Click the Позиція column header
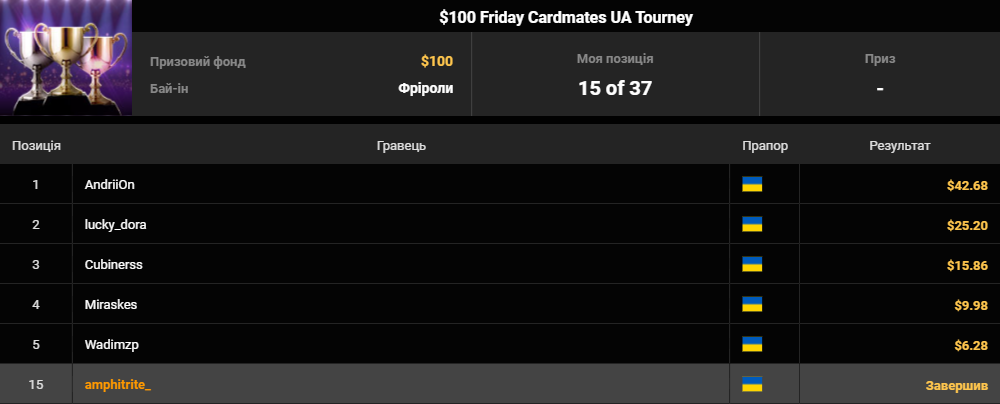This screenshot has height=404, width=1000. pyautogui.click(x=36, y=146)
